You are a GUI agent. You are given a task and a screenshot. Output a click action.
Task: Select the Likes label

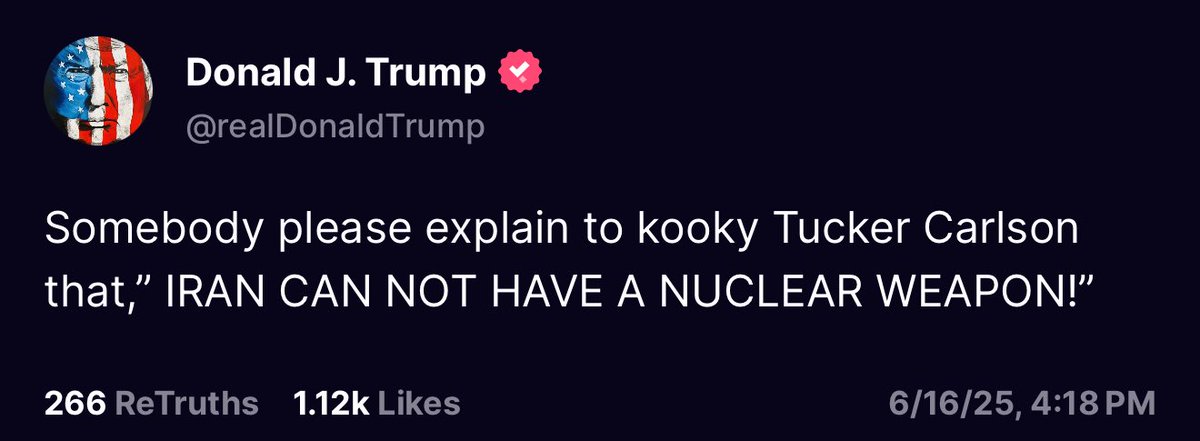pyautogui.click(x=419, y=403)
